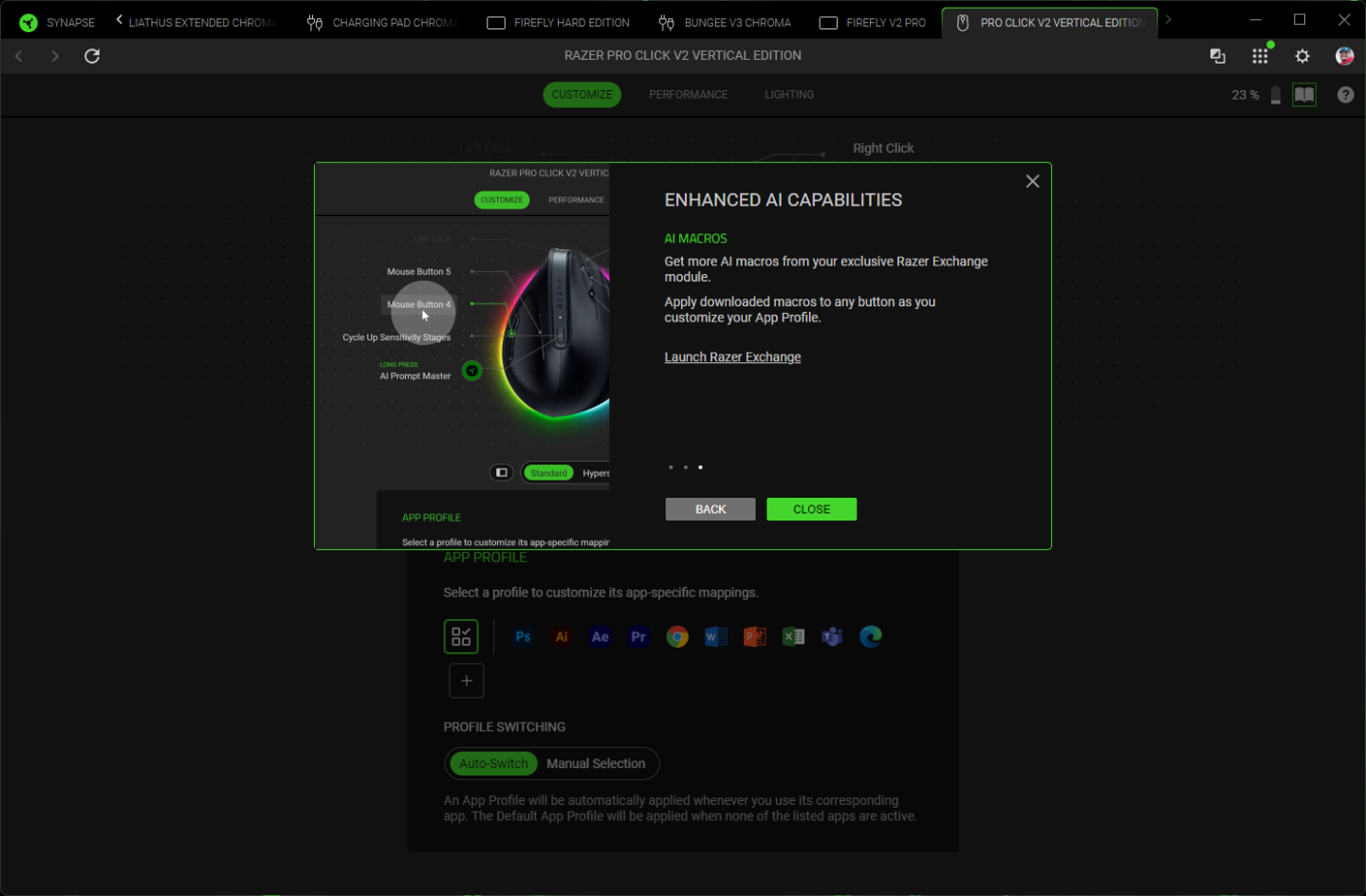Show earlier device tabs with left chevron
Image resolution: width=1366 pixels, height=896 pixels.
pos(119,20)
